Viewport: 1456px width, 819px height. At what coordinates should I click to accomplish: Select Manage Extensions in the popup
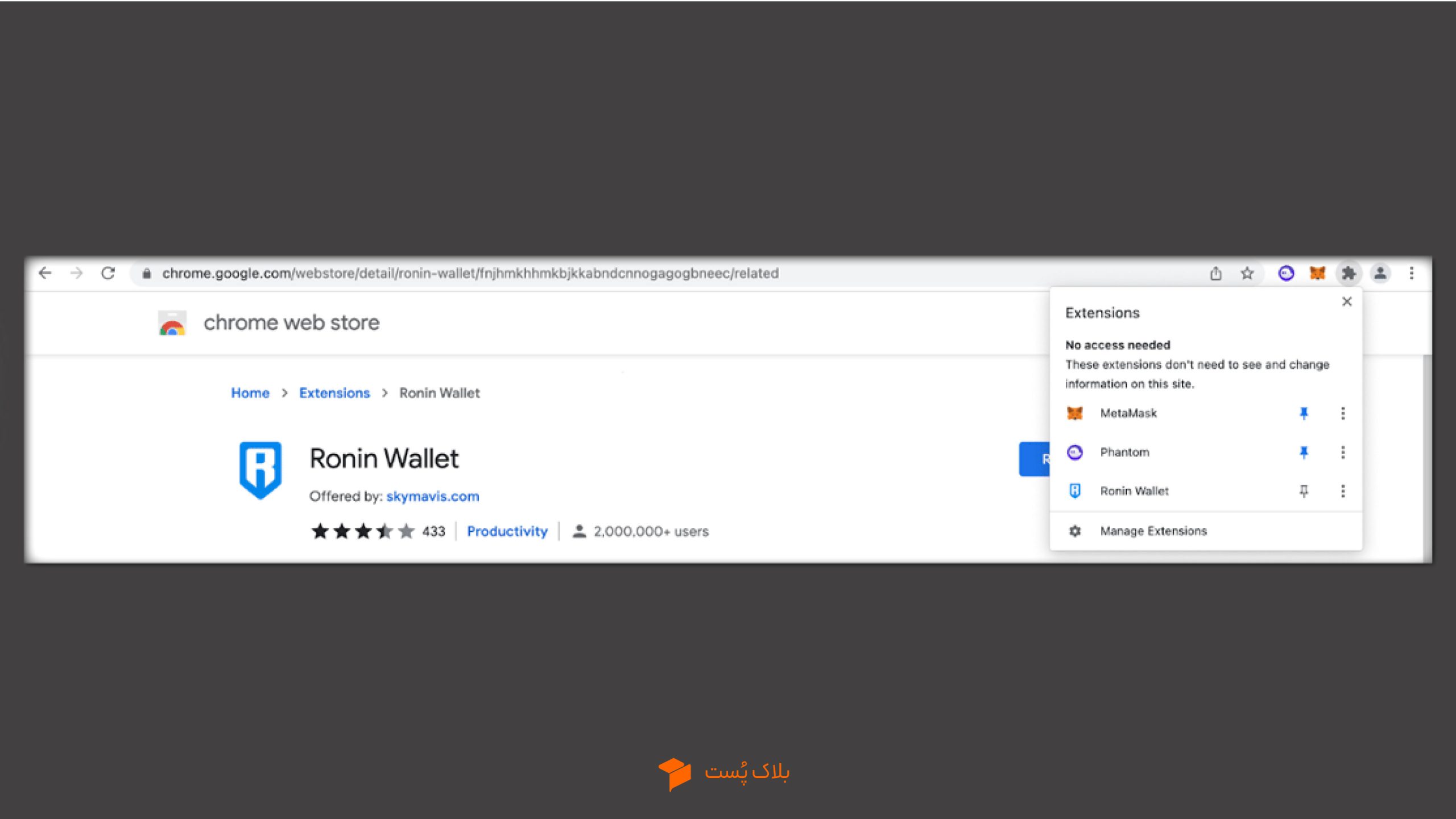tap(1206, 531)
